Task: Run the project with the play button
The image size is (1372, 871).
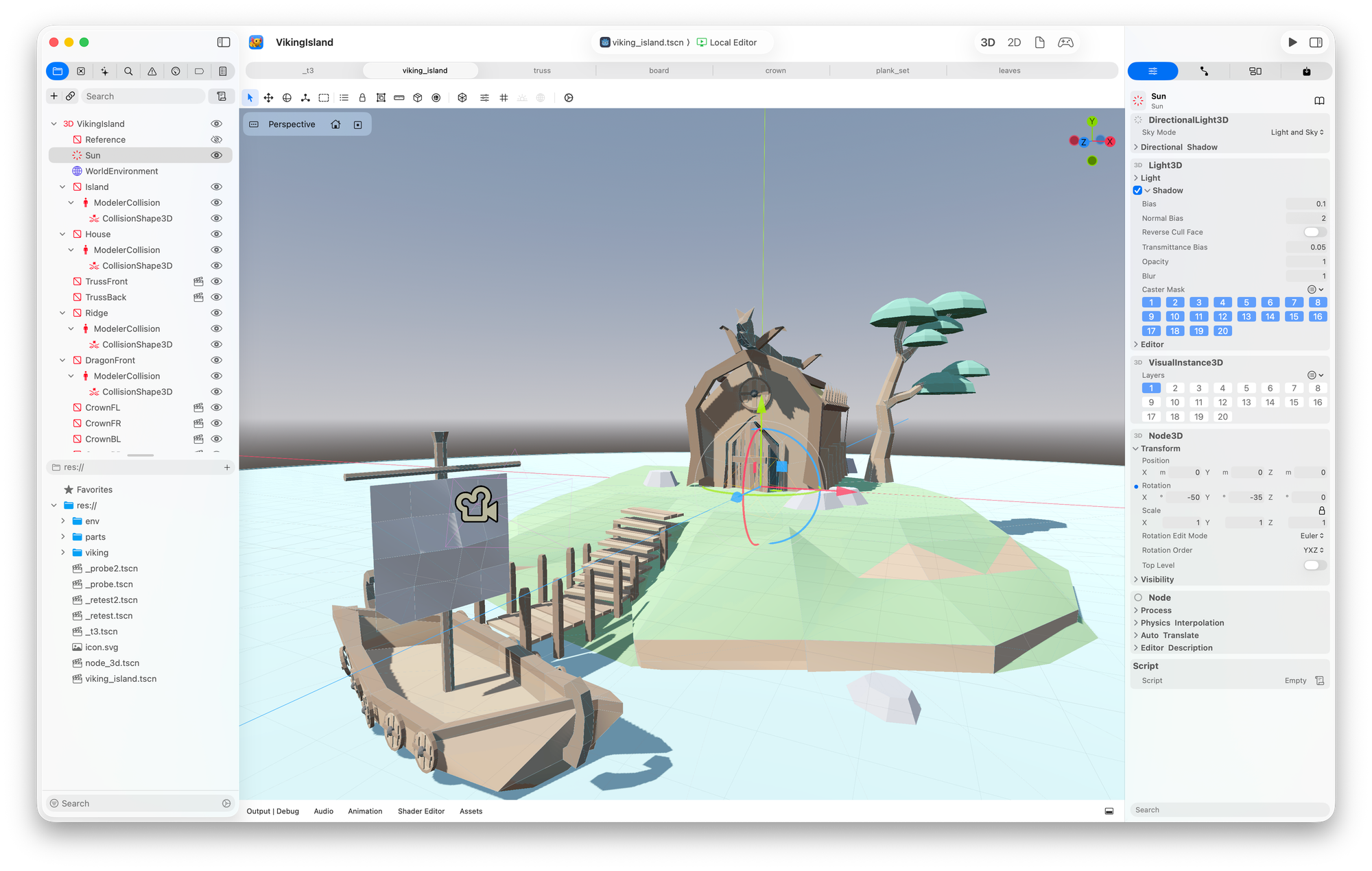Action: [x=1292, y=43]
